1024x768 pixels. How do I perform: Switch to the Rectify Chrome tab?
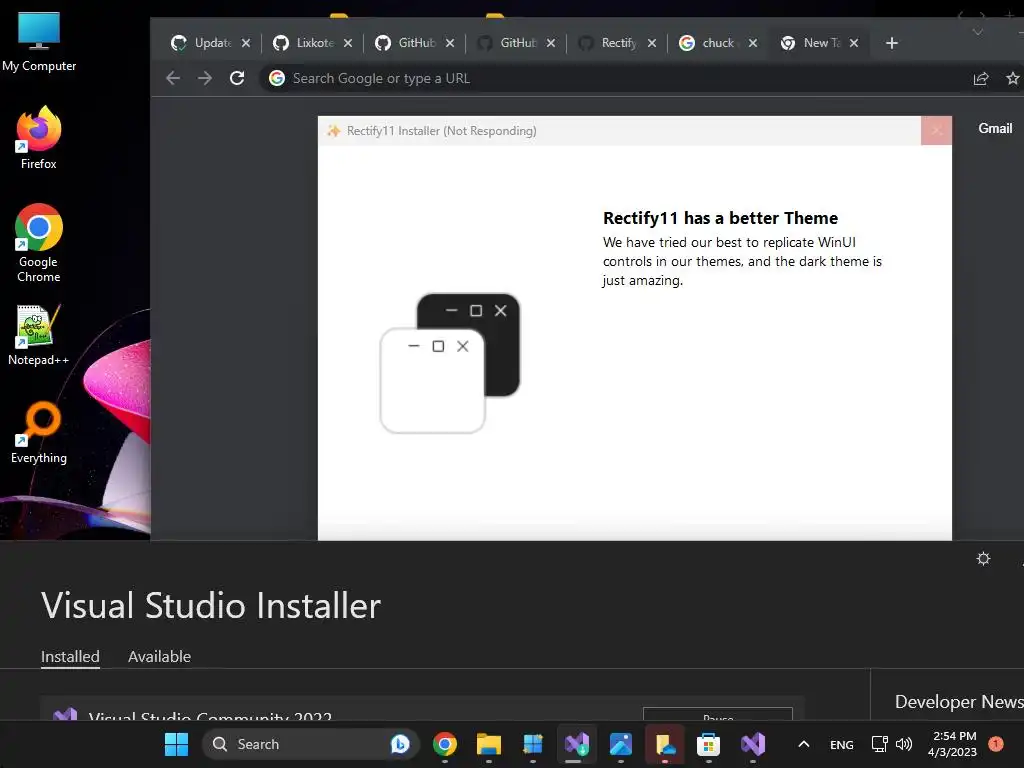616,43
